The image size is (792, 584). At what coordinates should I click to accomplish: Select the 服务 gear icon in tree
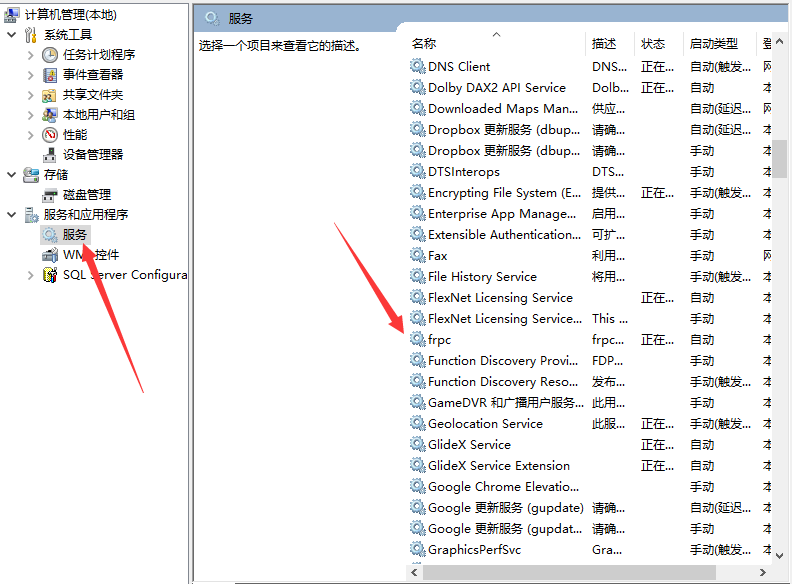click(x=50, y=235)
